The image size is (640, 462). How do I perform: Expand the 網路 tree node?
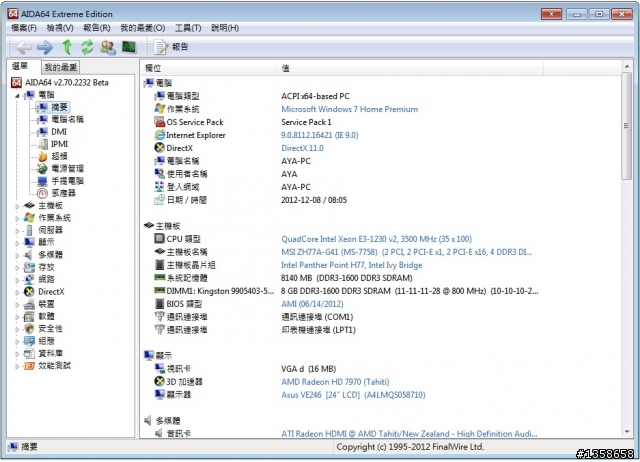pos(17,280)
